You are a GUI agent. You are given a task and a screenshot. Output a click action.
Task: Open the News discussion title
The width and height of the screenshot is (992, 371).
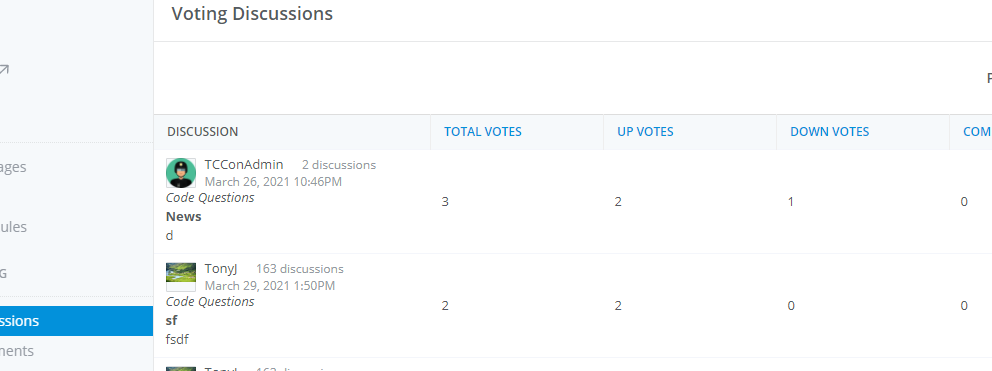183,217
